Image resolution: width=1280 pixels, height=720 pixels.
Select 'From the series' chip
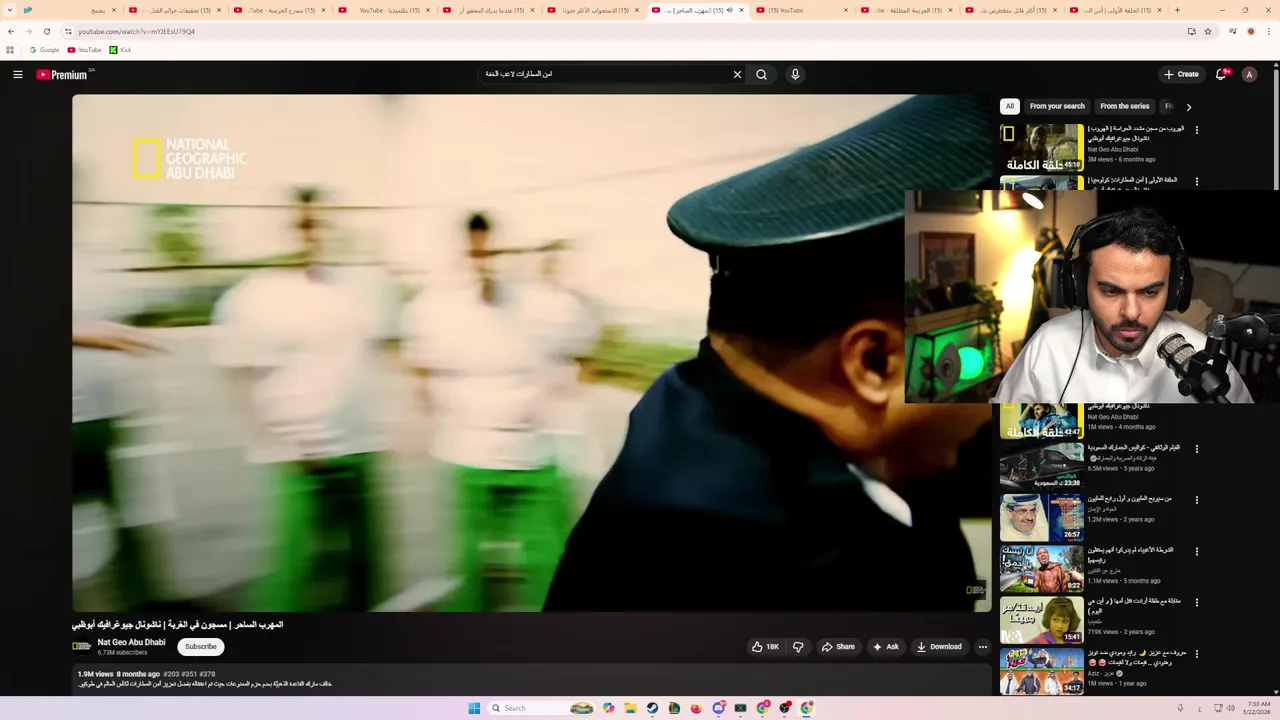coord(1125,106)
